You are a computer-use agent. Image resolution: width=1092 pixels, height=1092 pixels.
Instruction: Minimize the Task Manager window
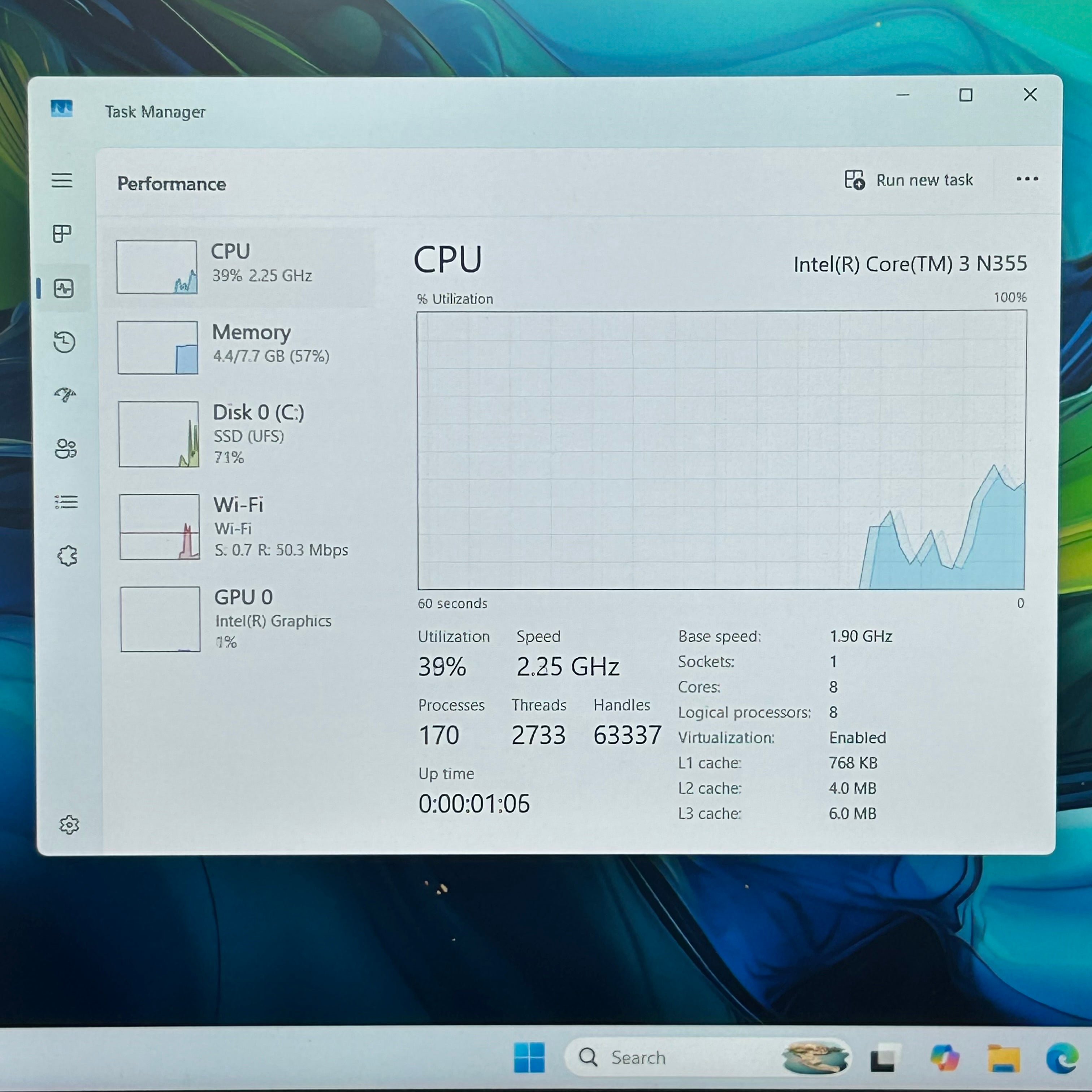pos(903,95)
